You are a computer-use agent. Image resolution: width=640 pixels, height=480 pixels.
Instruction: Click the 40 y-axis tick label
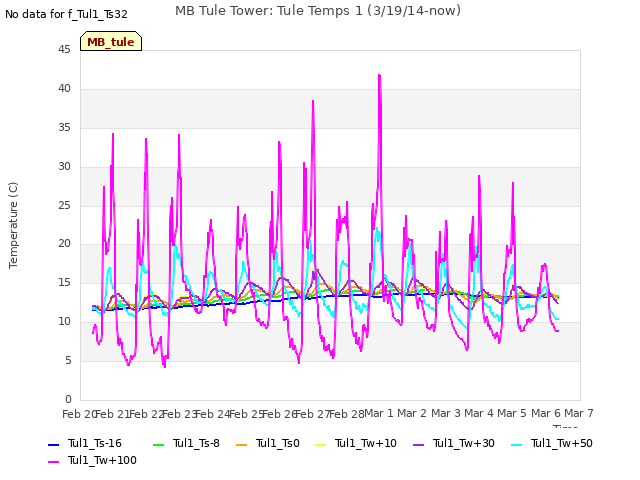(x=64, y=89)
